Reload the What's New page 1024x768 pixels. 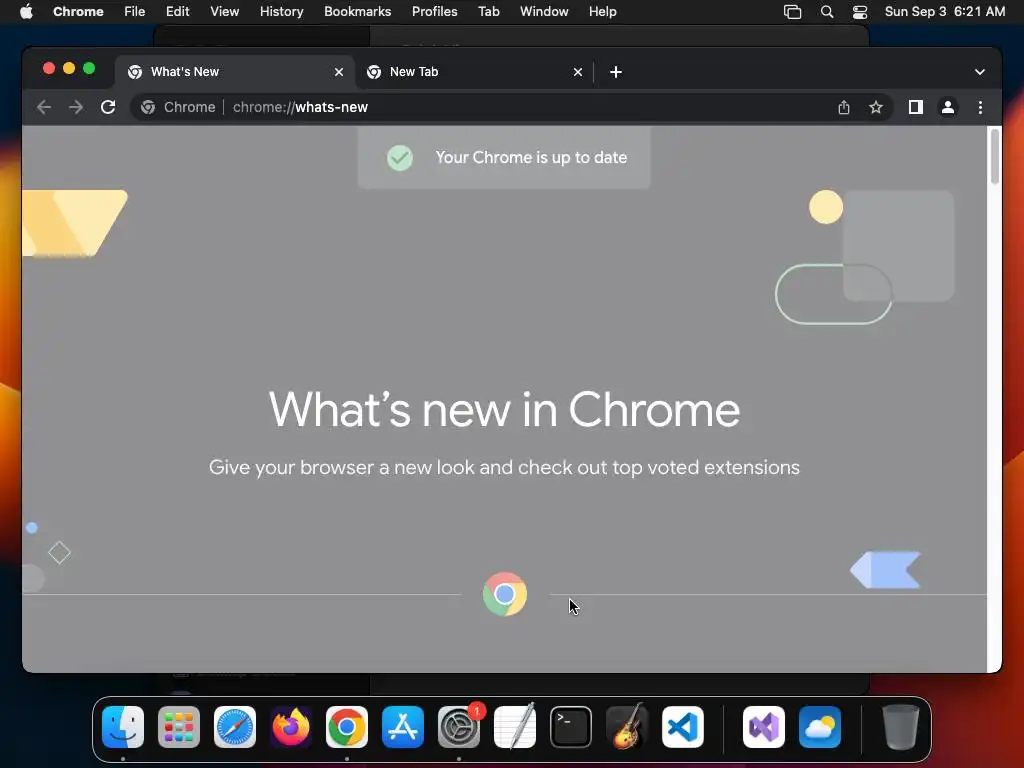[x=108, y=107]
